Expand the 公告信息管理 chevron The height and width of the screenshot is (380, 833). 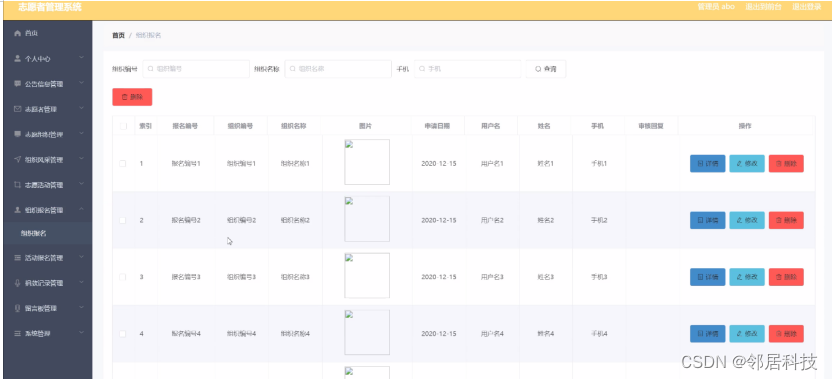[x=82, y=83]
